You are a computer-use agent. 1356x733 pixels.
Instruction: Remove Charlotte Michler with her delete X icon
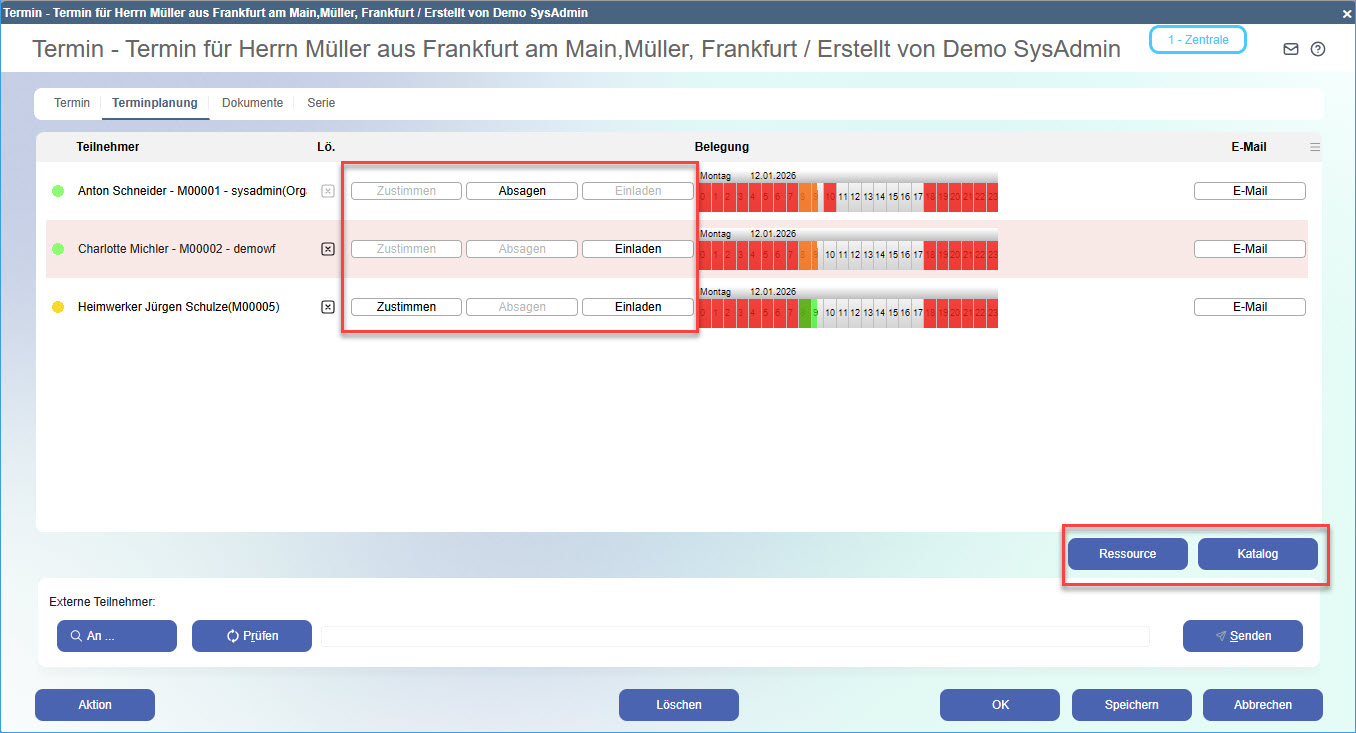327,249
